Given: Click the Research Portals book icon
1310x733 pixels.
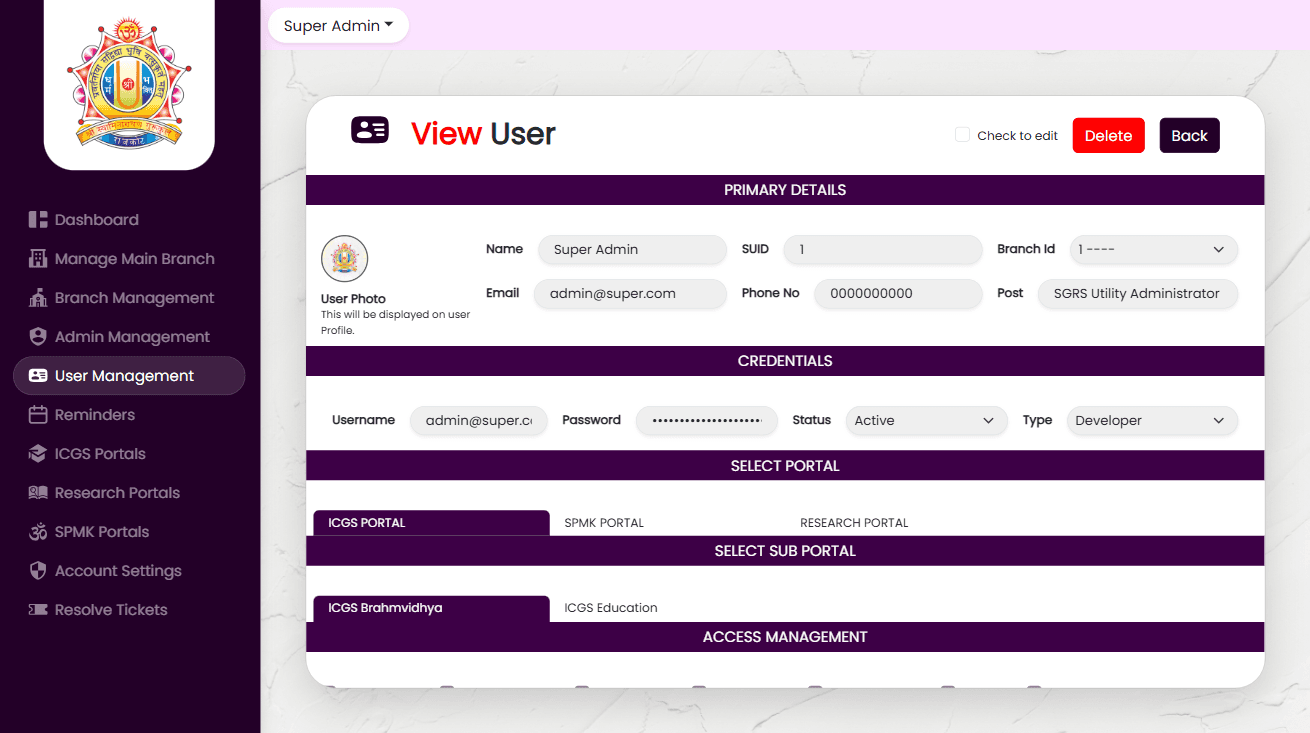Looking at the screenshot, I should click(38, 493).
